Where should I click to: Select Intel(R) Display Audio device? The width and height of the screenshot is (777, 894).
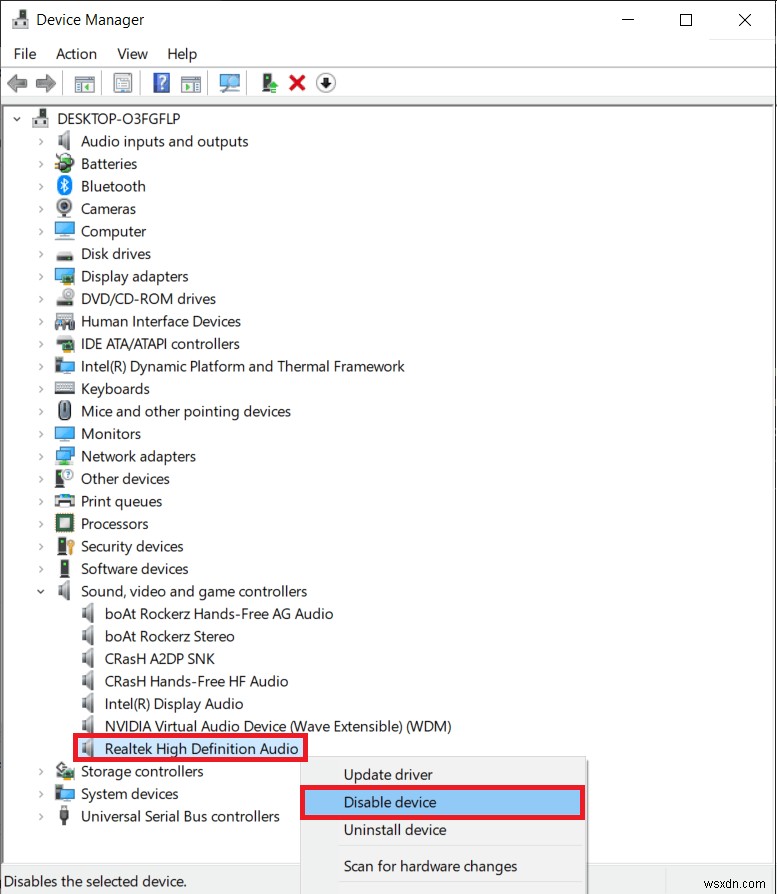coord(174,704)
